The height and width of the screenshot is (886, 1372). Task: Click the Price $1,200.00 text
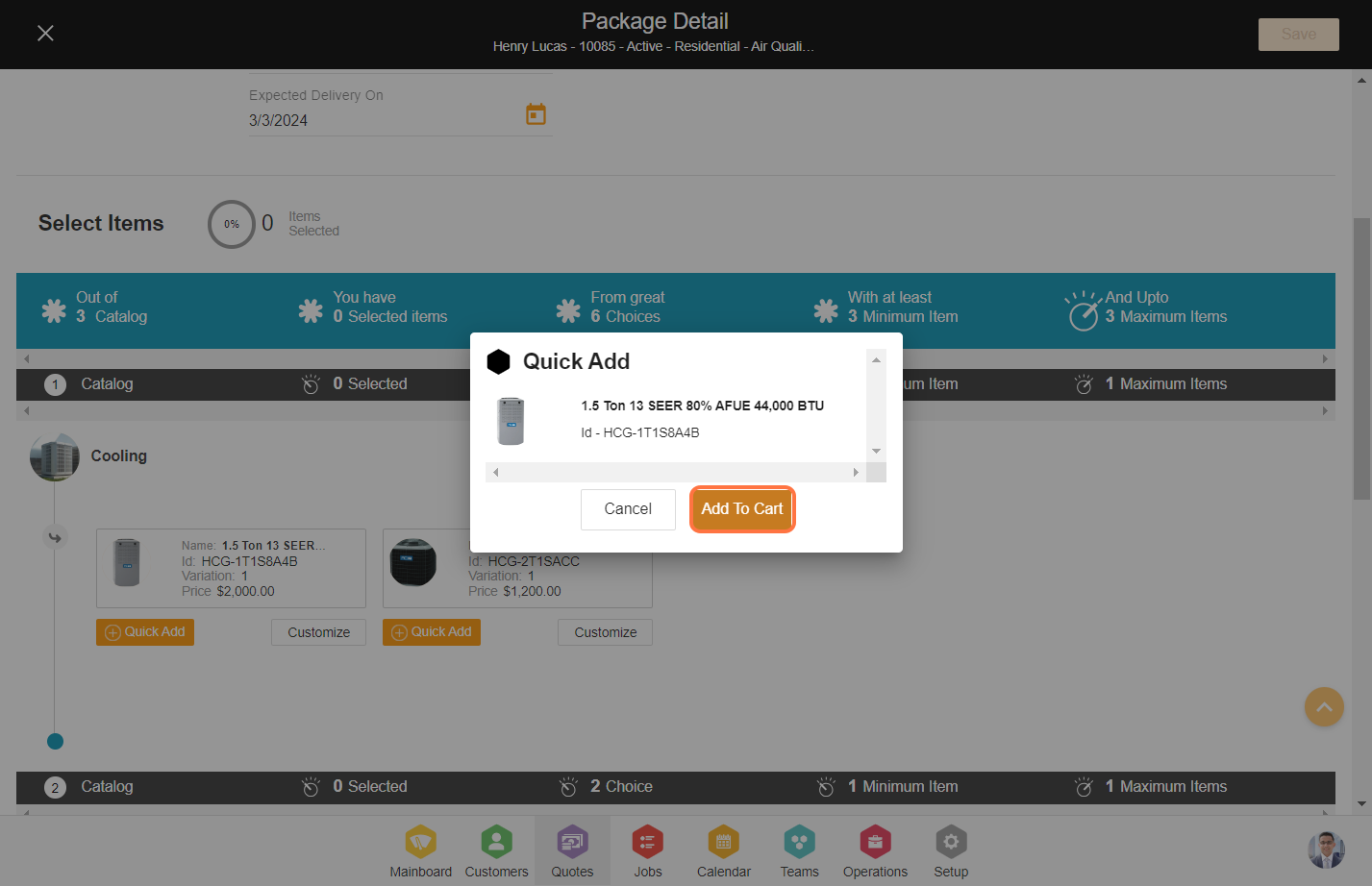coord(514,592)
